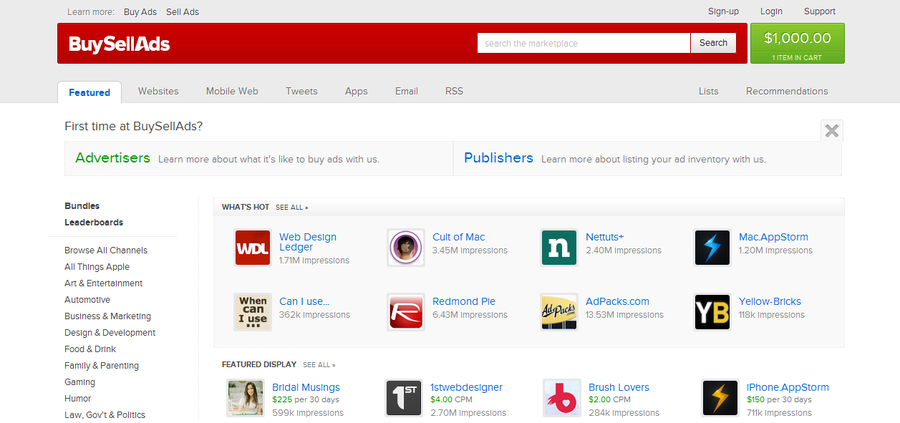Click the search the marketplace field
Screen dimensions: 900x423
coord(583,43)
